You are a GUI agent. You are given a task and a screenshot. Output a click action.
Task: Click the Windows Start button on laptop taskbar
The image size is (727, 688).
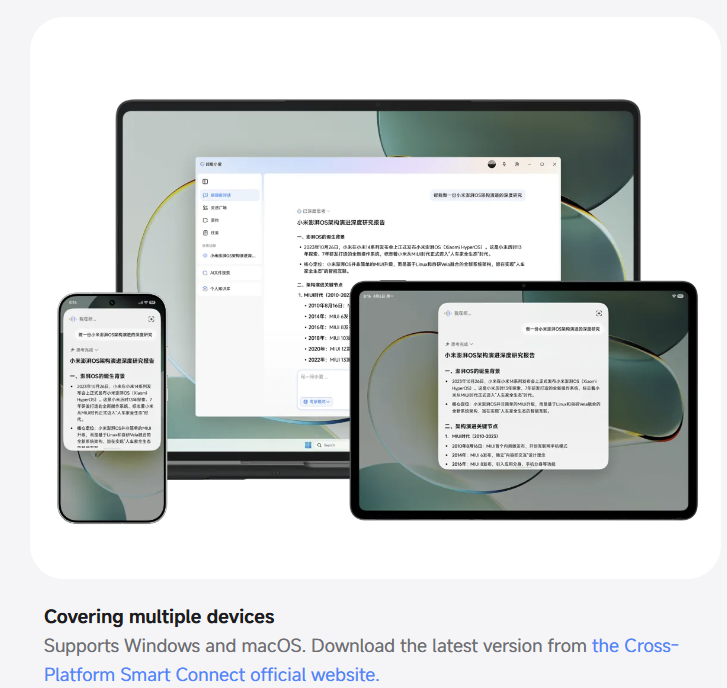click(308, 445)
